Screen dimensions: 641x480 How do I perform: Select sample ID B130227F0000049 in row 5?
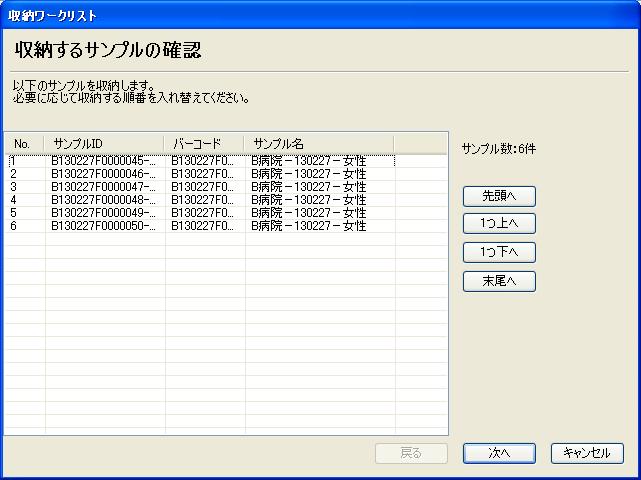(104, 213)
